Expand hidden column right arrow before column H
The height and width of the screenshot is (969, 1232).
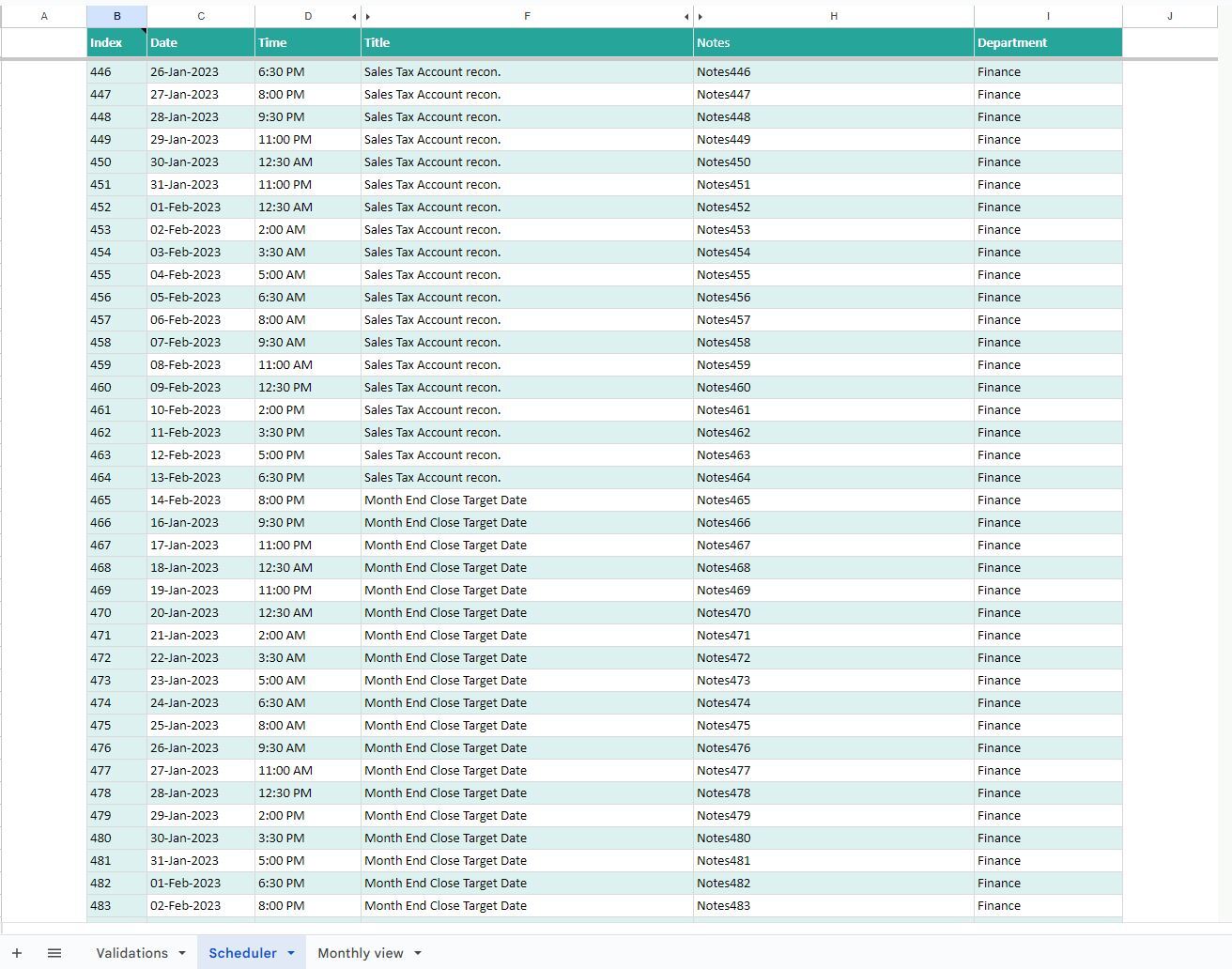click(701, 17)
